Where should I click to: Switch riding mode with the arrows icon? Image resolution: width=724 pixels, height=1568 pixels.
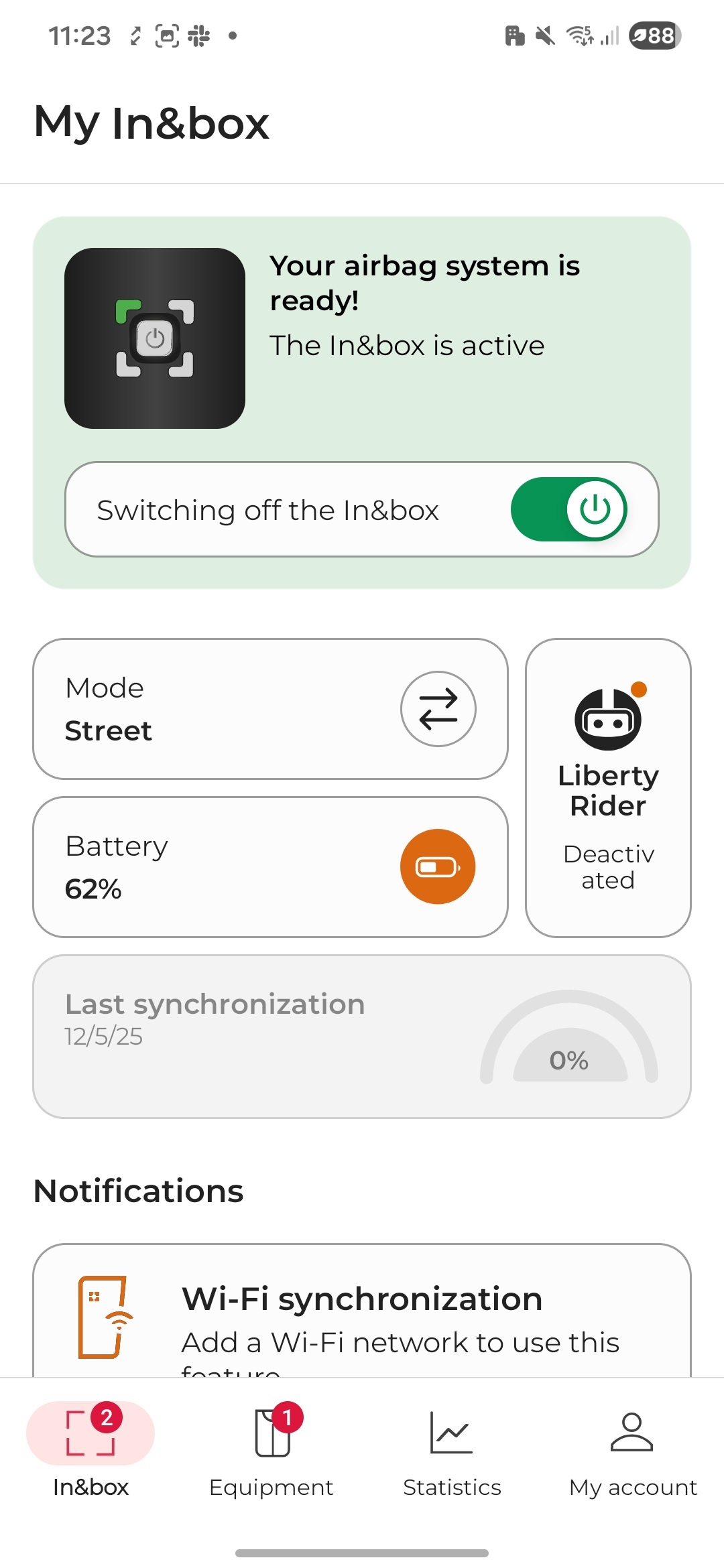438,709
